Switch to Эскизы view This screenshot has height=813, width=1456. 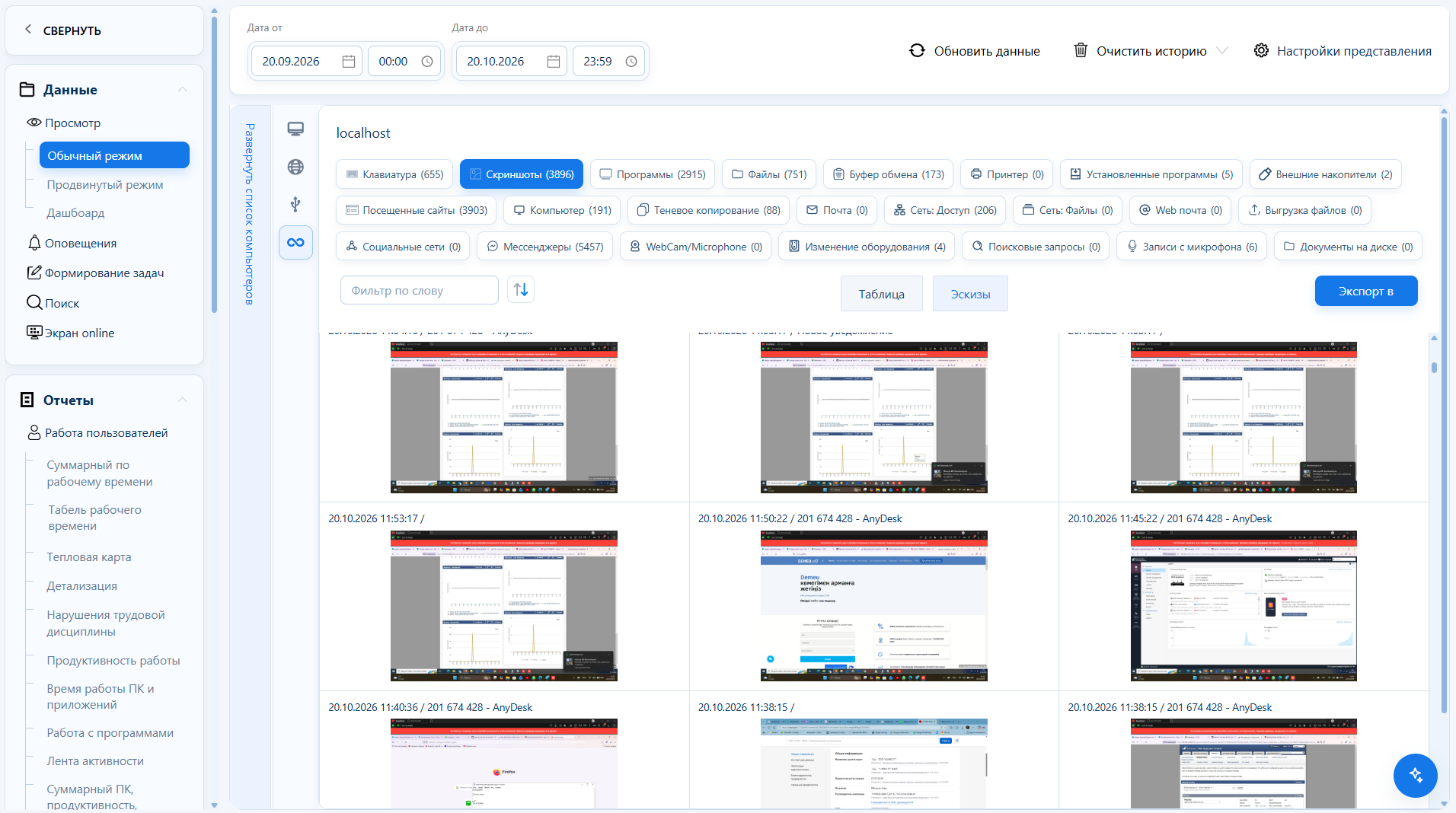tap(970, 294)
